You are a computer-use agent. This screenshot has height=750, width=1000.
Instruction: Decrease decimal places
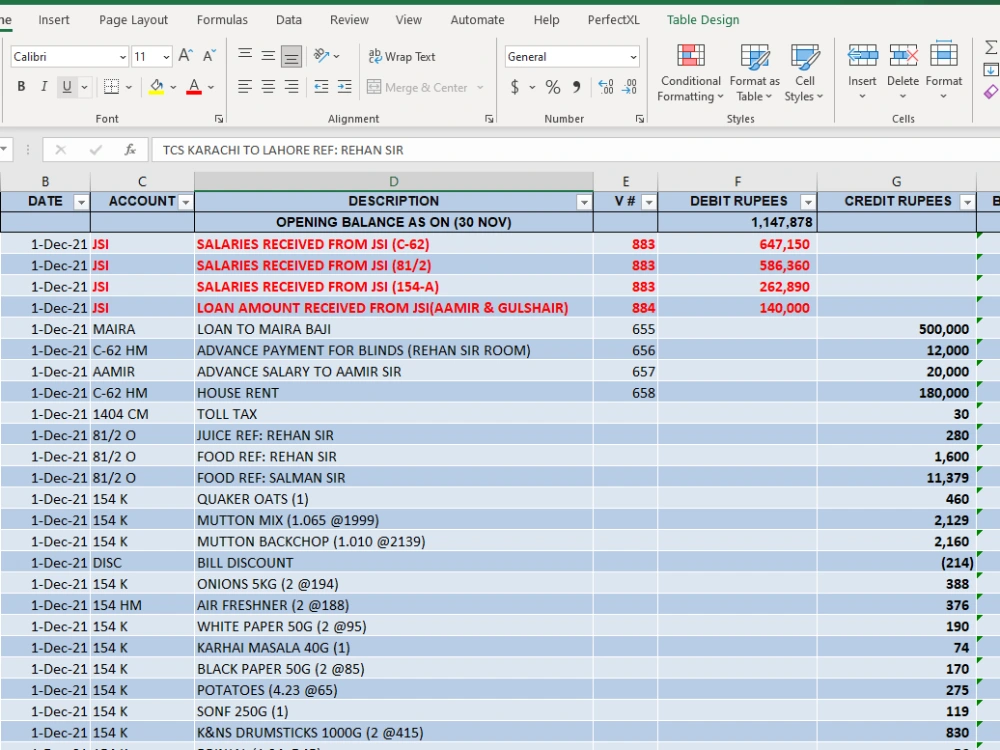coord(629,87)
